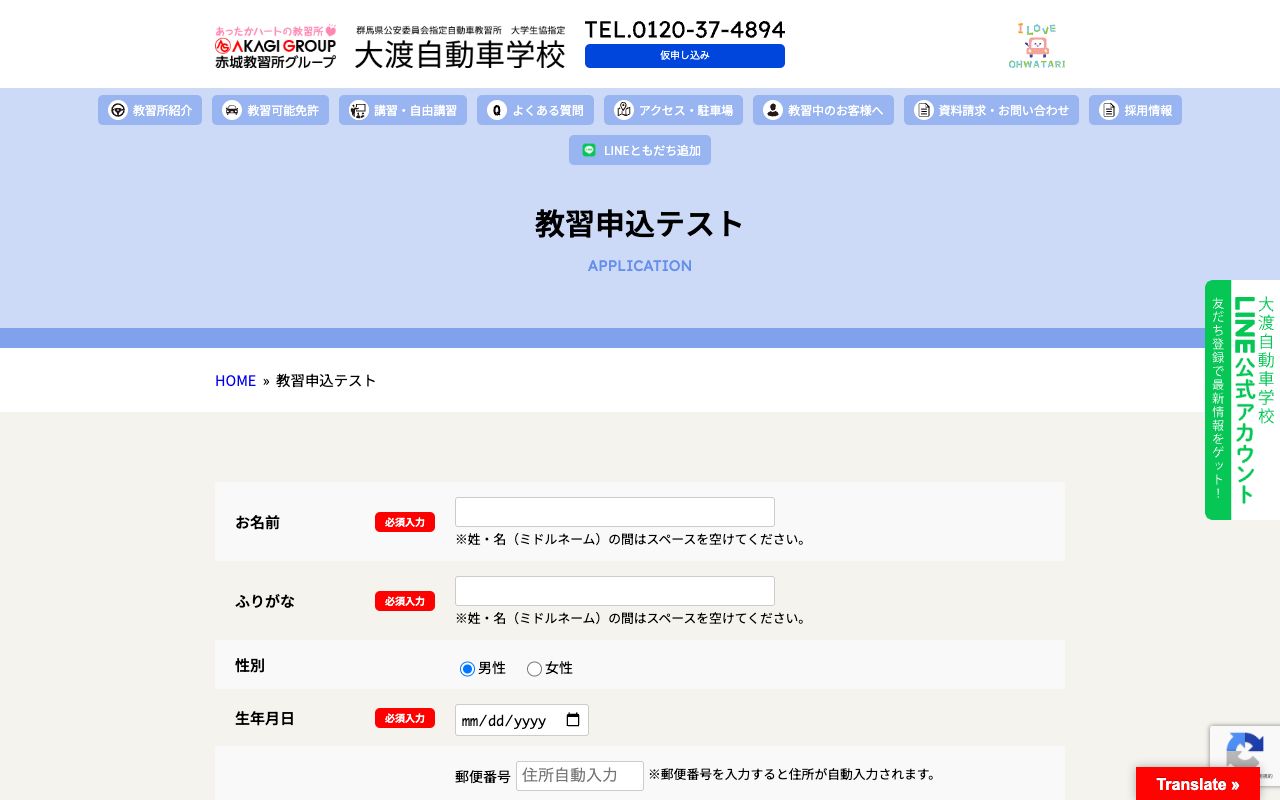Select the 女性 gender radio button

(x=534, y=669)
